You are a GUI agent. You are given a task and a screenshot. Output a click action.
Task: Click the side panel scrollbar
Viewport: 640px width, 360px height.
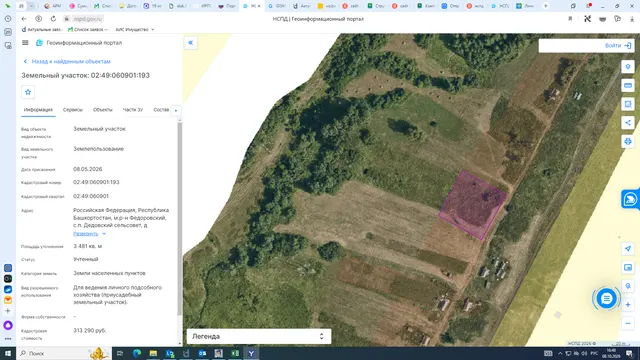180,218
